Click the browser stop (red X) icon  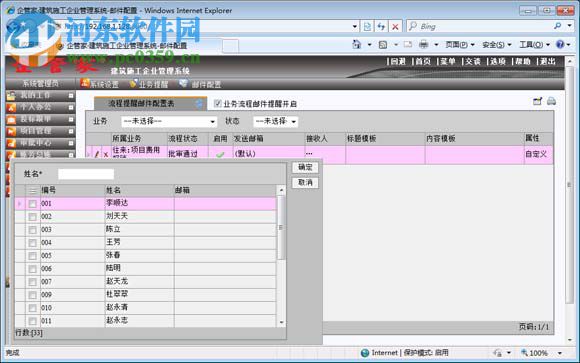tap(395, 26)
